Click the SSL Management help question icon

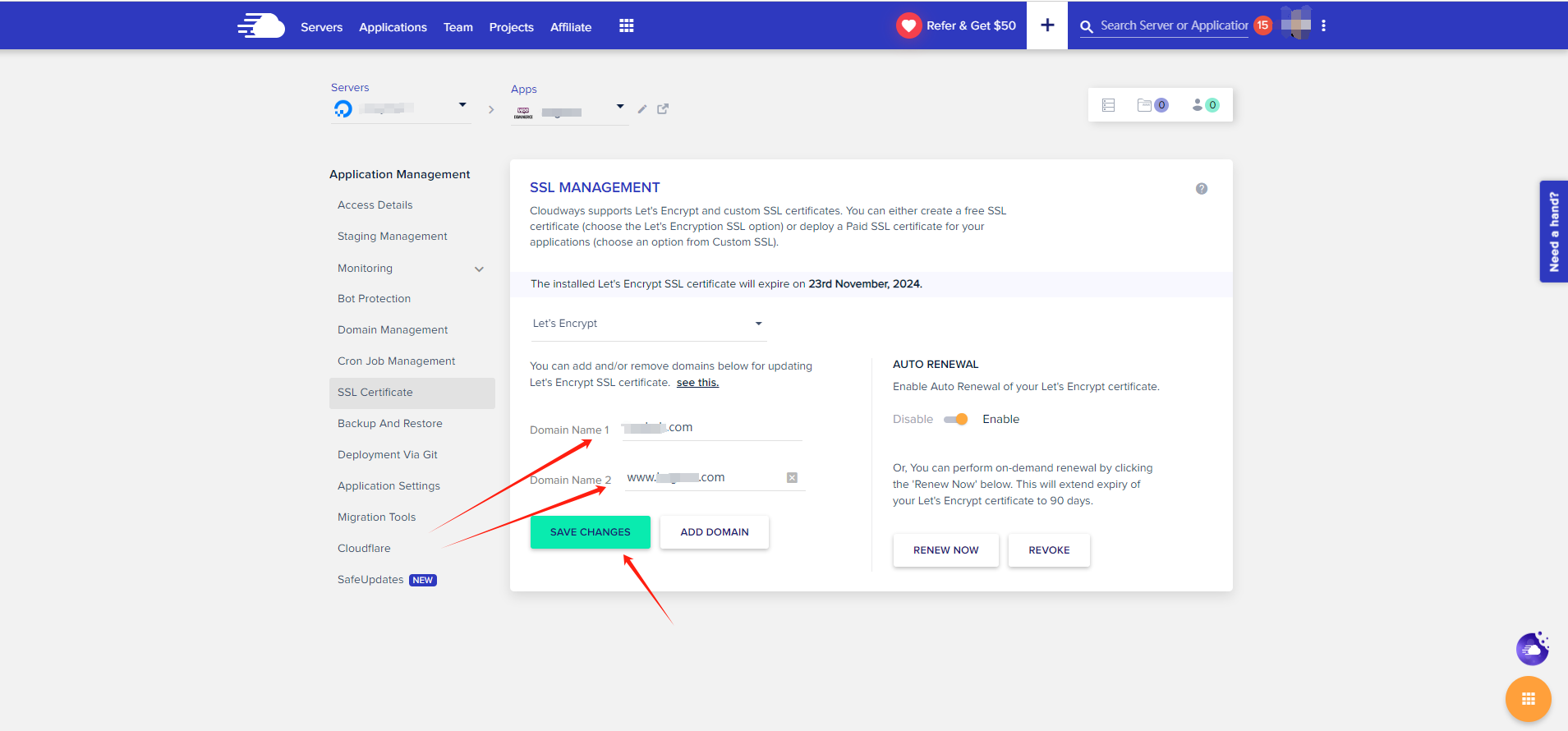pyautogui.click(x=1202, y=189)
